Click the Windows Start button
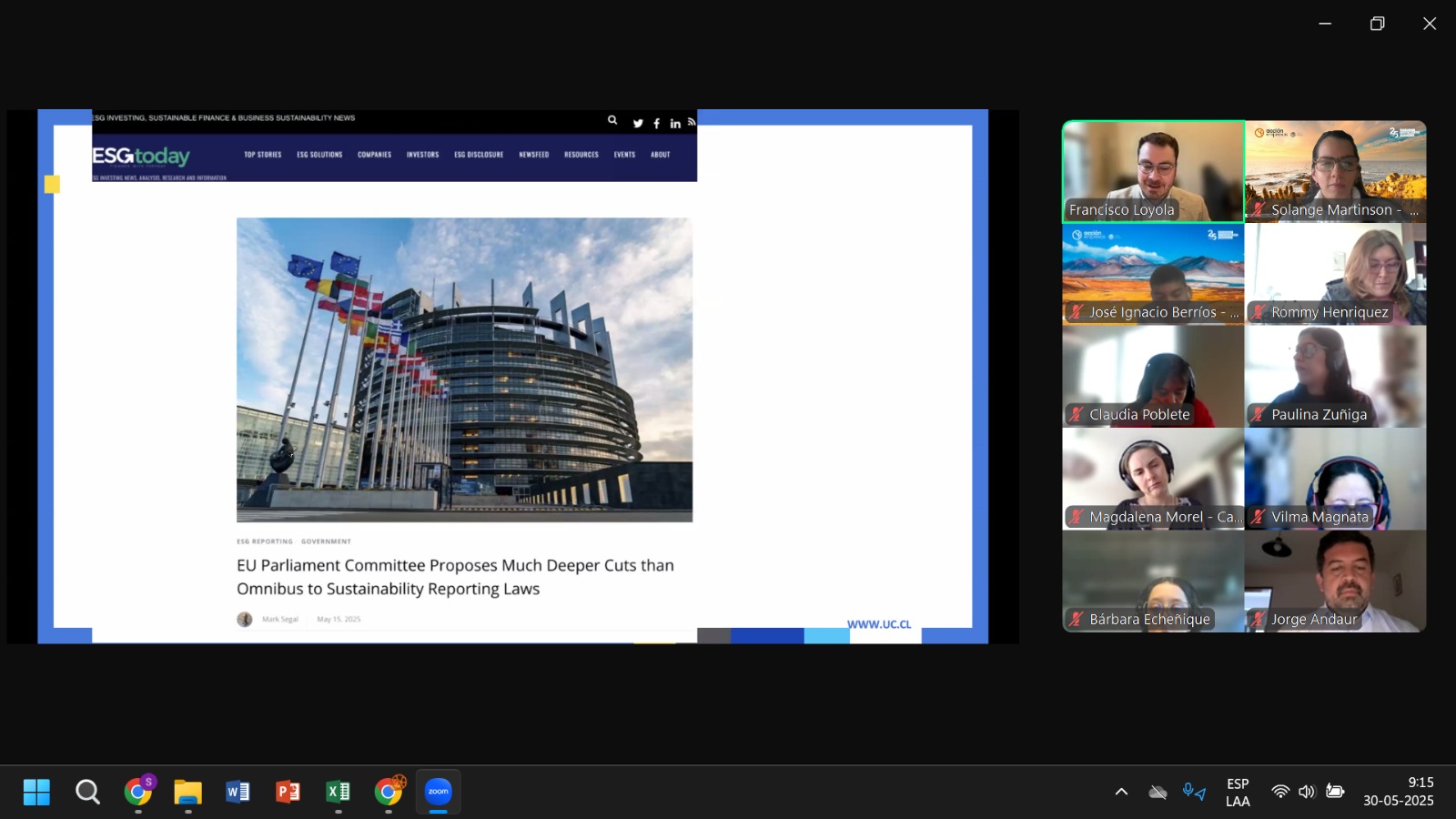This screenshot has width=1456, height=819. pyautogui.click(x=36, y=792)
